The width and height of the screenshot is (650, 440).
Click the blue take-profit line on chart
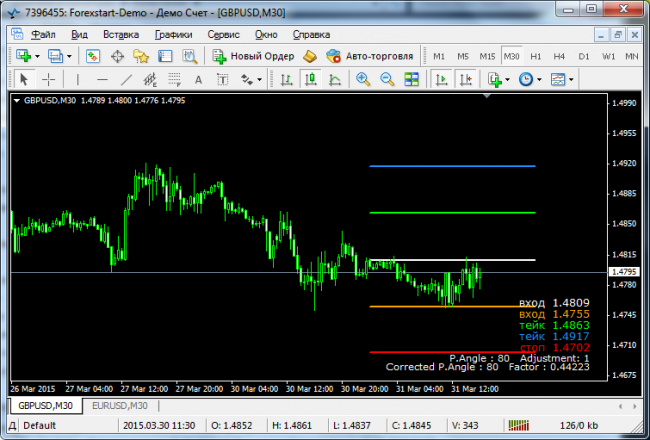click(452, 166)
